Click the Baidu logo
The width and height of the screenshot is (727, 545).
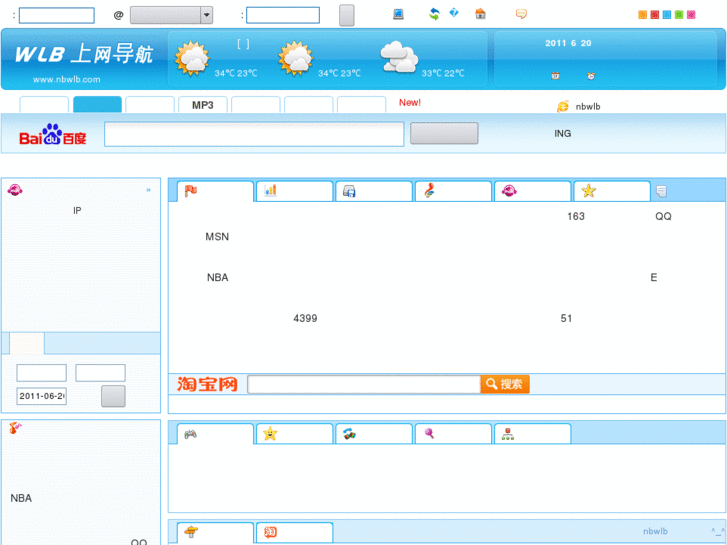(x=53, y=135)
